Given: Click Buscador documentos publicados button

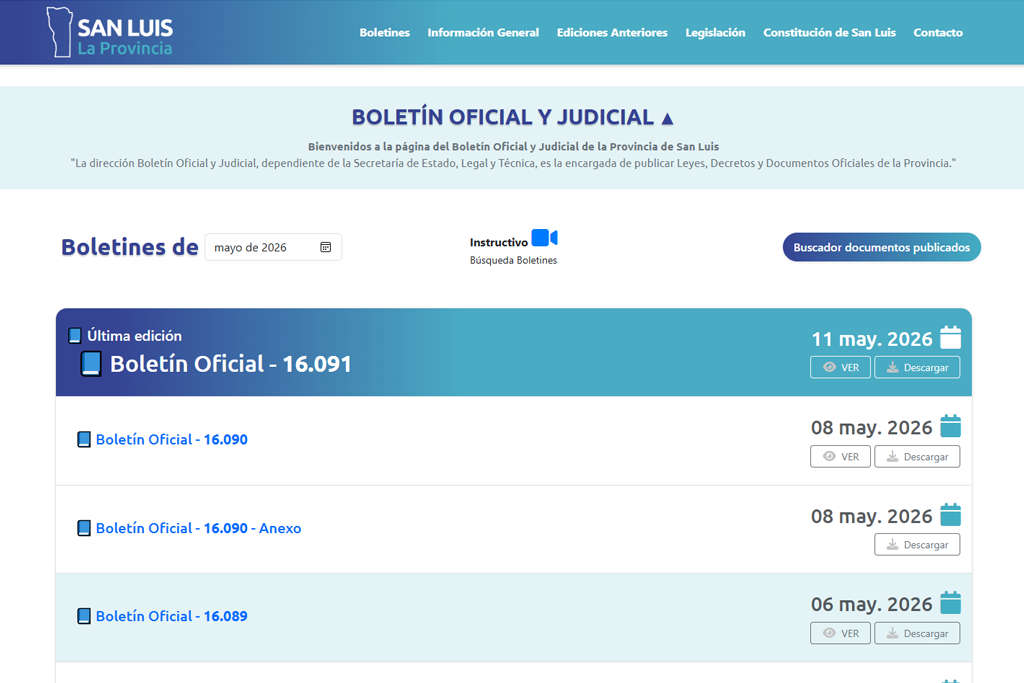Looking at the screenshot, I should coord(882,247).
